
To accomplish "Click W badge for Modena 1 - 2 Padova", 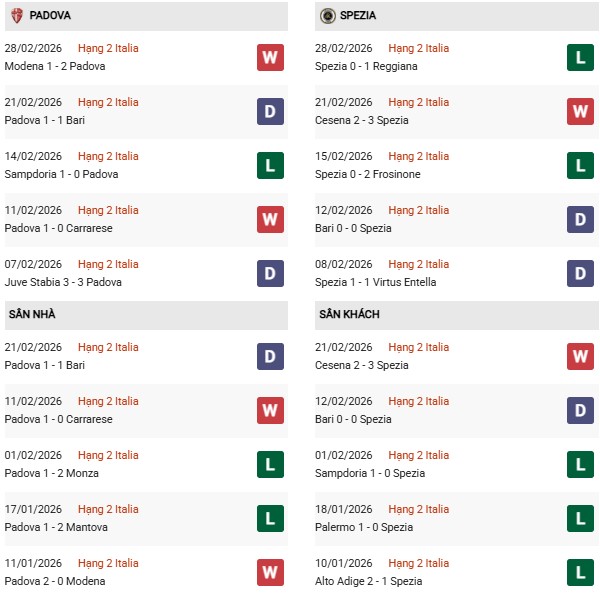I will (270, 57).
